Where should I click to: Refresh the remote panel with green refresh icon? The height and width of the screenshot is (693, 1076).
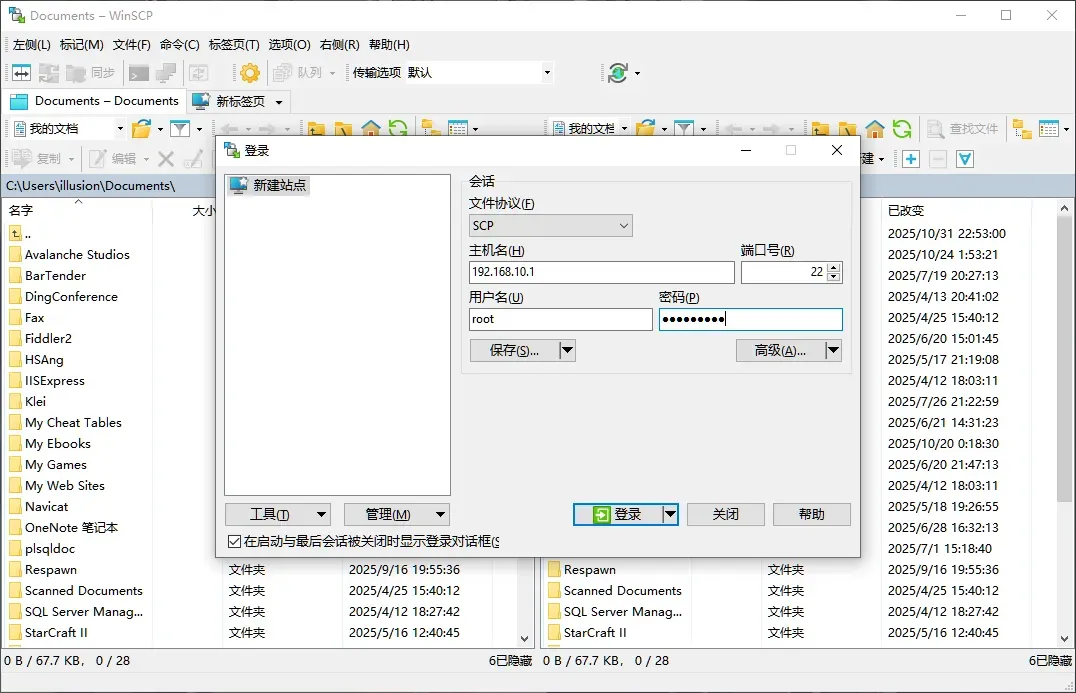click(x=901, y=128)
